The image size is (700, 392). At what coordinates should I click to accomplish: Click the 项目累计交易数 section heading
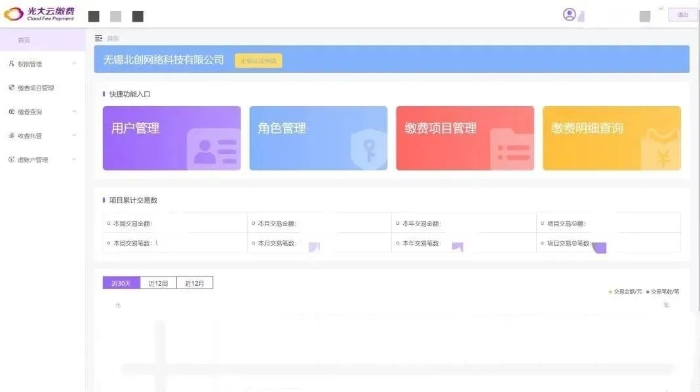click(x=133, y=200)
